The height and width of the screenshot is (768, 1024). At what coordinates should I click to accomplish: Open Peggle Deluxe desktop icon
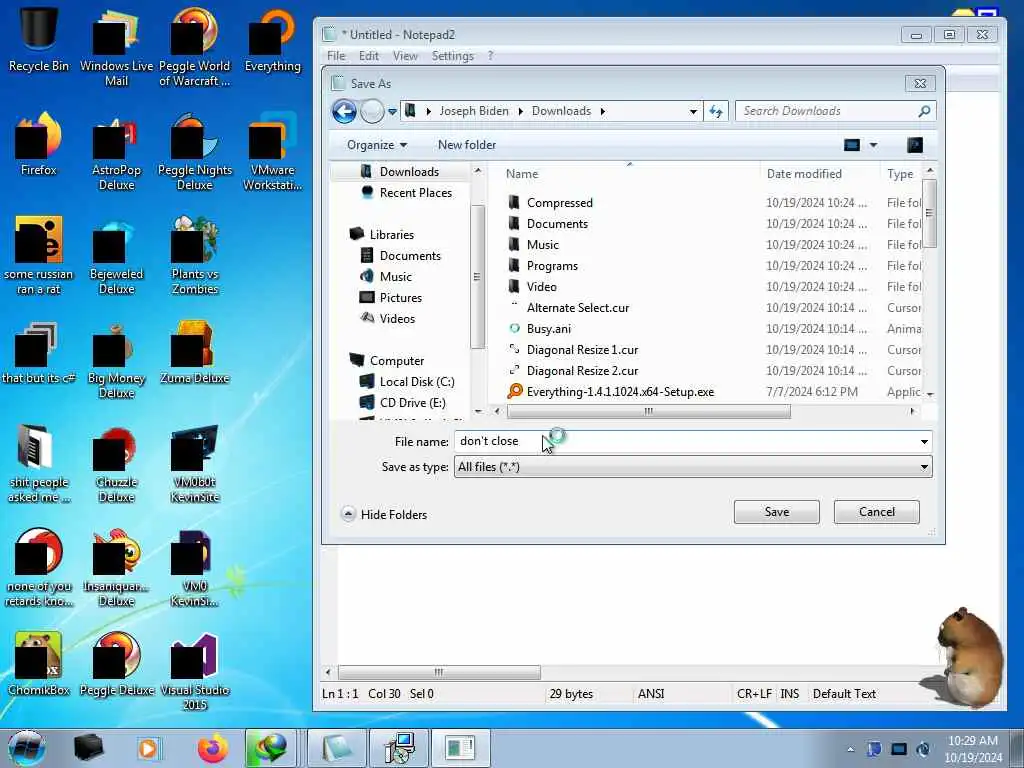coord(116,664)
